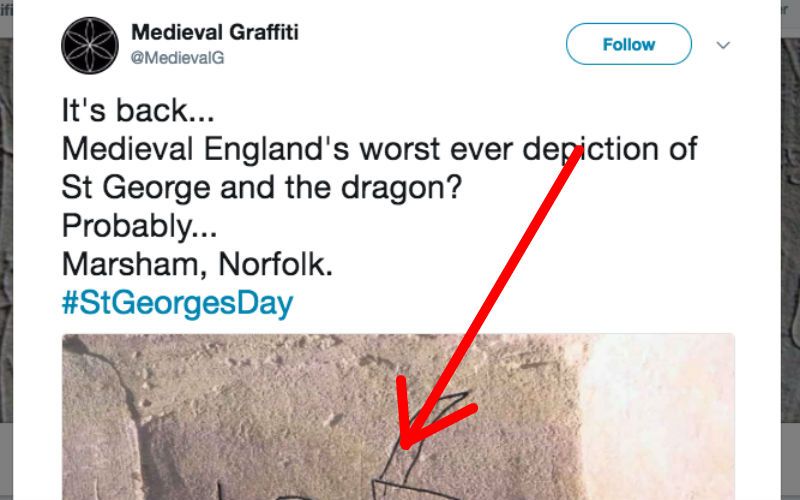This screenshot has height=500, width=800.
Task: Click the "It's back..." tweet line
Action: (x=137, y=109)
